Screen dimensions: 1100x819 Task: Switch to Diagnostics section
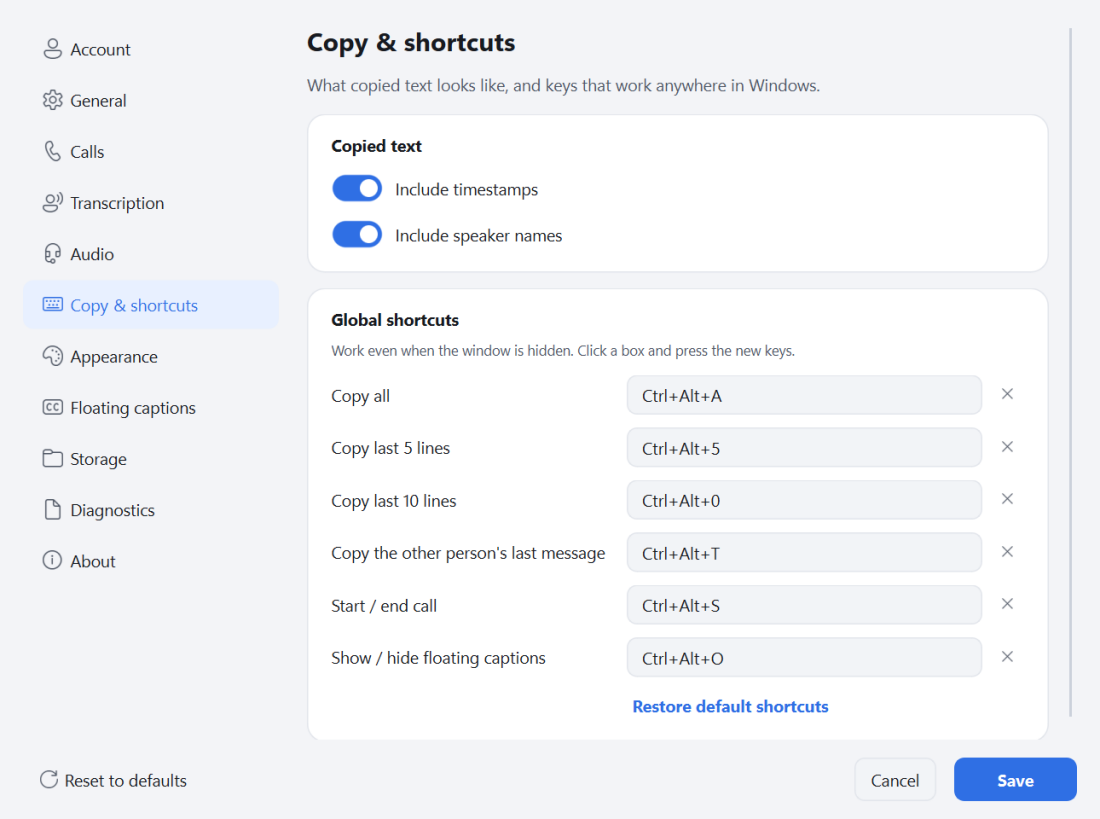coord(151,510)
